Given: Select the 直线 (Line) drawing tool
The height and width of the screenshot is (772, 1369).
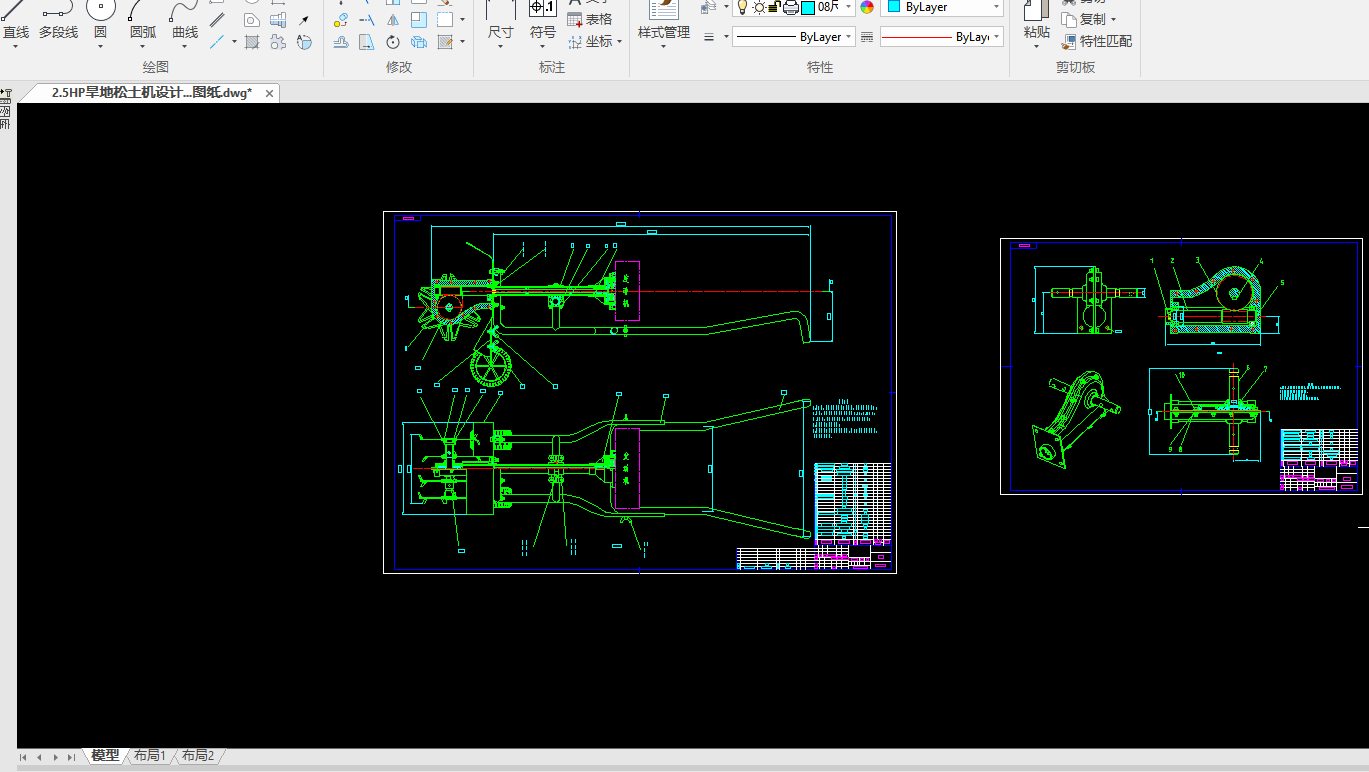Looking at the screenshot, I should pos(15,20).
